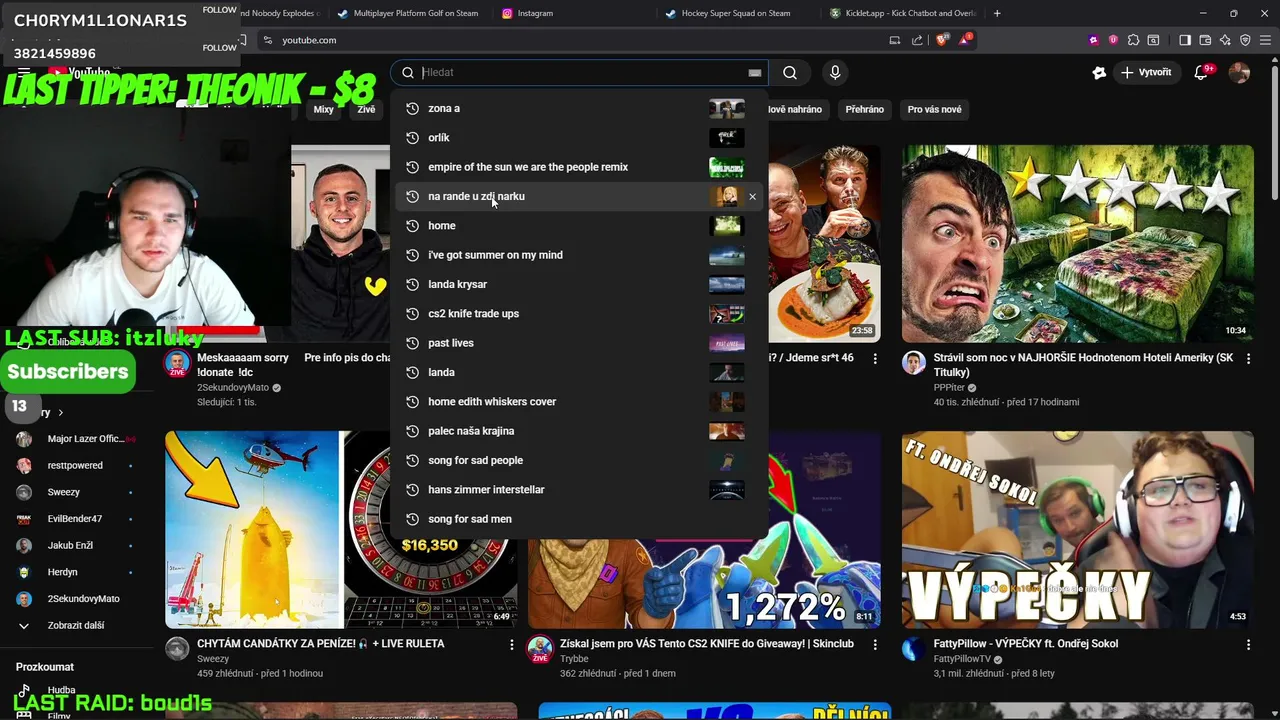1280x720 pixels.
Task: Open options menu for FattyPillow VÝPEČKY video
Action: (x=1248, y=645)
